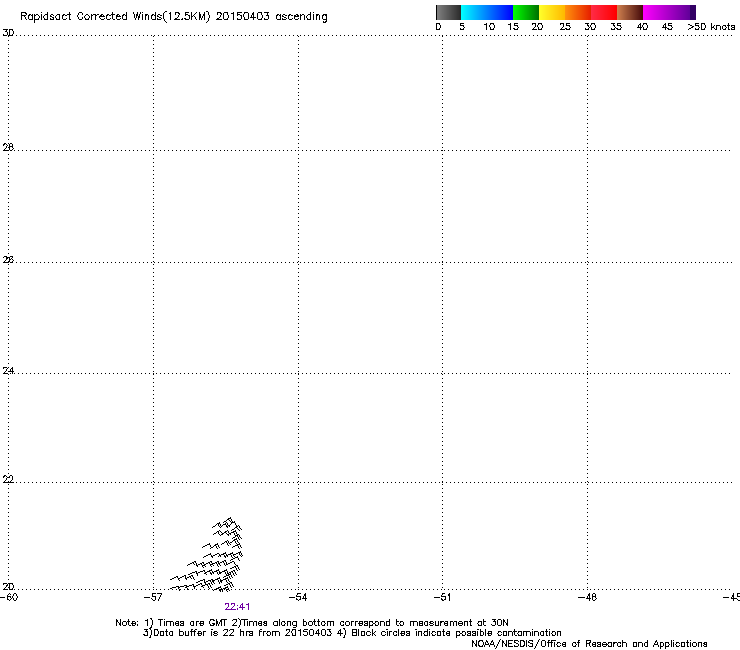This screenshot has height=650, width=740.
Task: Click the longitude label -54
Action: tap(298, 597)
